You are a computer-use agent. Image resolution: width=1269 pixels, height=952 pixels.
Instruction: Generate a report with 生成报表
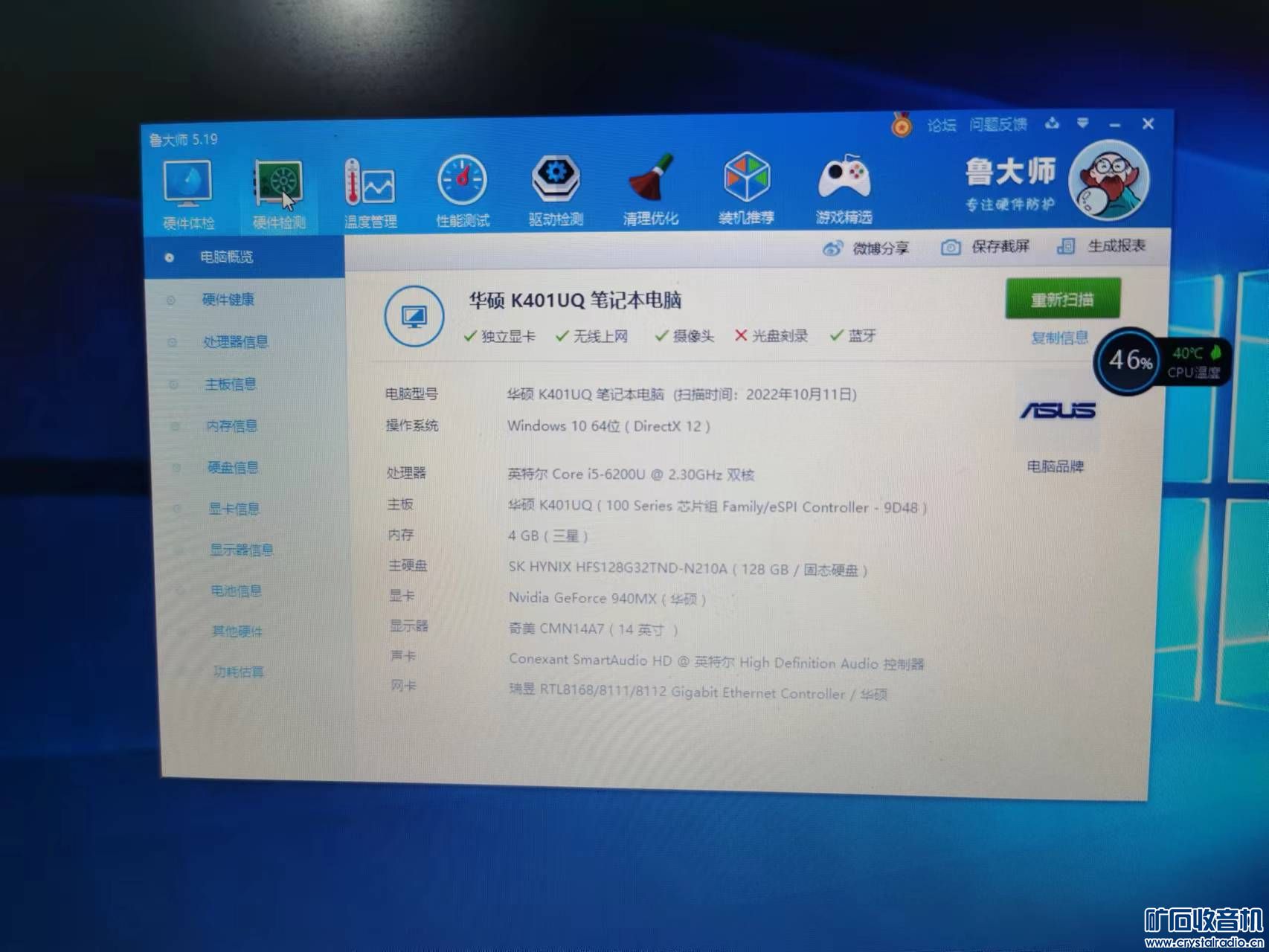(1102, 245)
